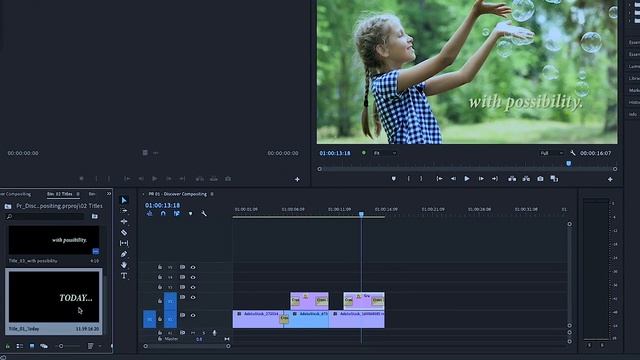Switch Project panel to freeform view
640x360 pixels.
(x=44, y=346)
